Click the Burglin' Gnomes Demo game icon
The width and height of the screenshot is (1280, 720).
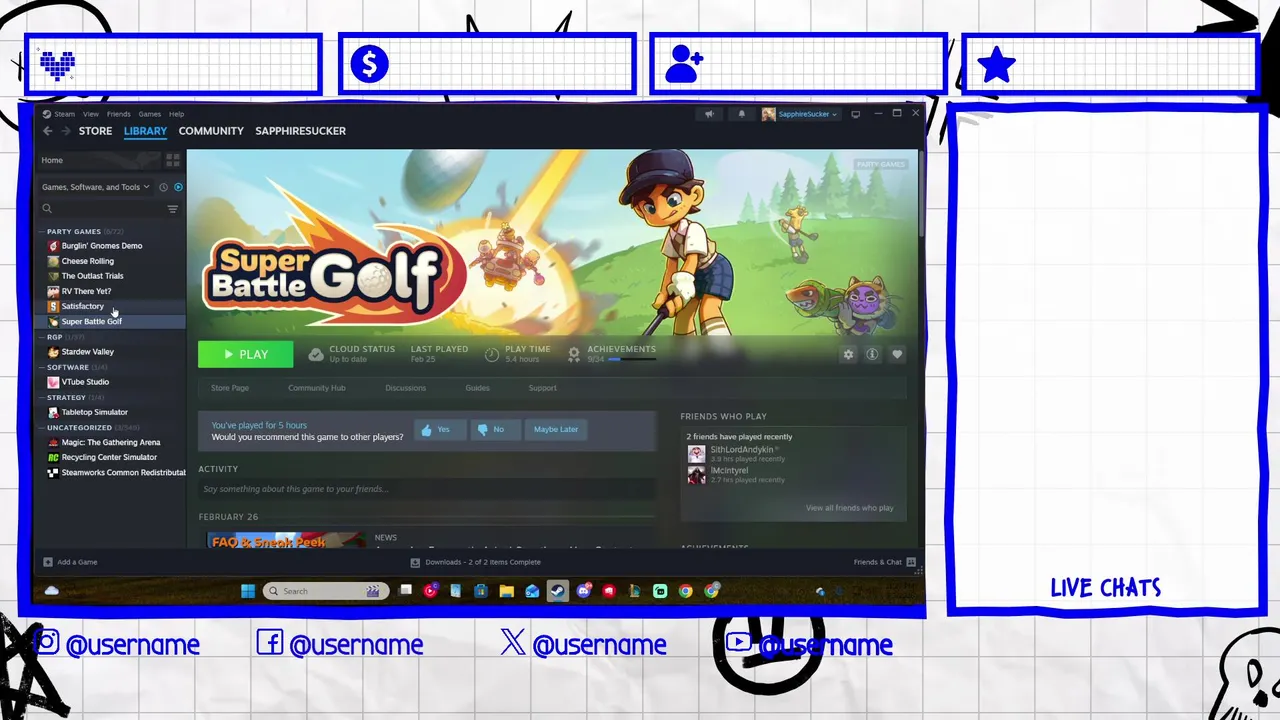tap(53, 246)
